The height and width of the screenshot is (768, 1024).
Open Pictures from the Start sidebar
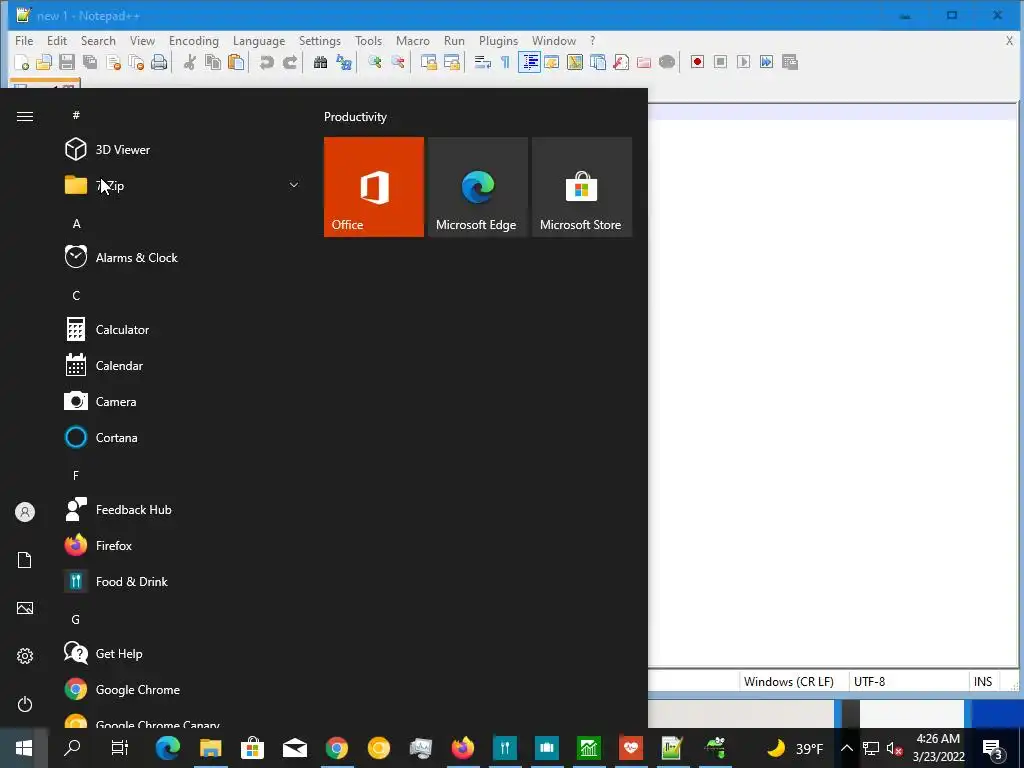25,608
